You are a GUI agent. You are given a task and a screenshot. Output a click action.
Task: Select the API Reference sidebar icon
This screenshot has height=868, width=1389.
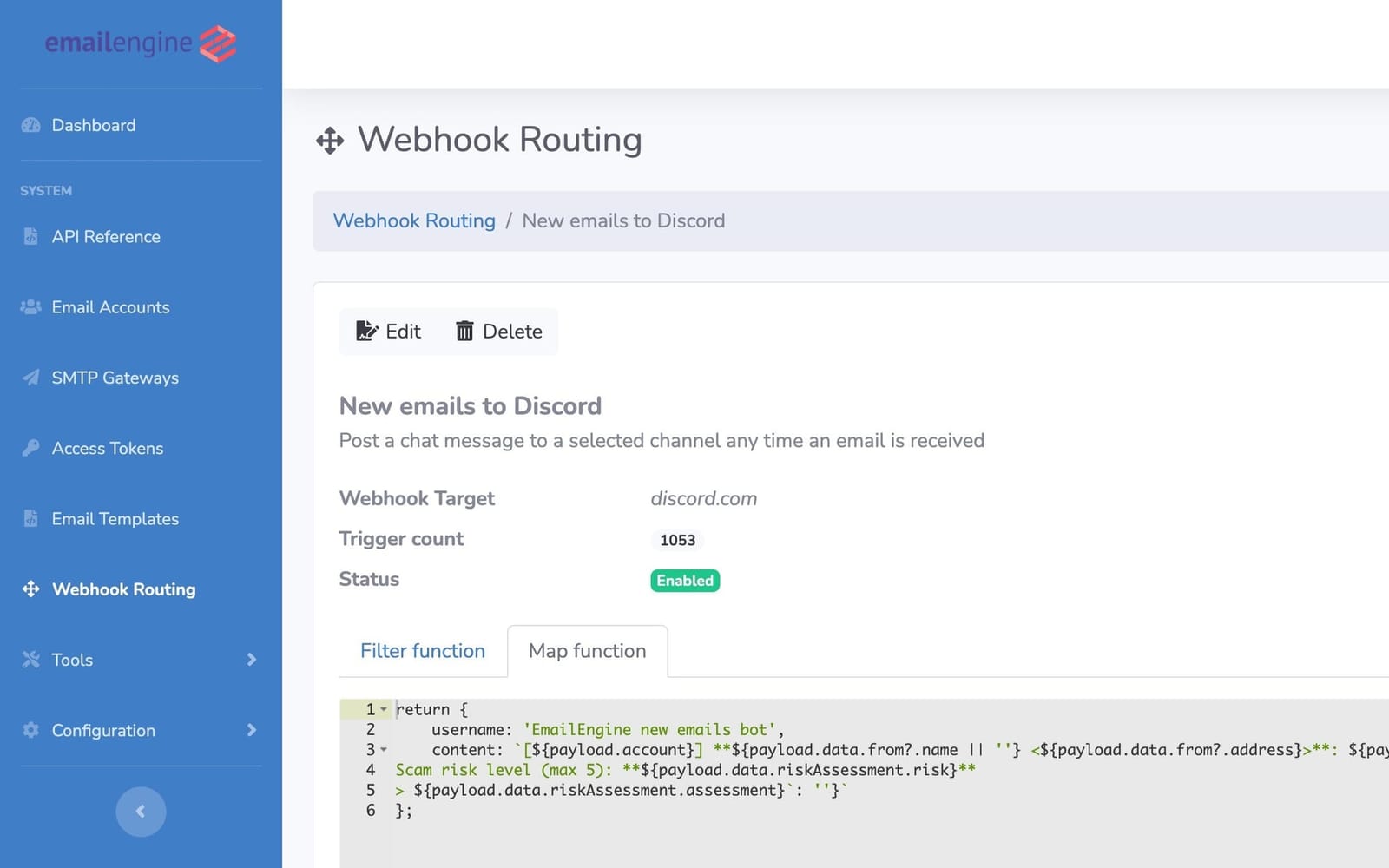30,236
